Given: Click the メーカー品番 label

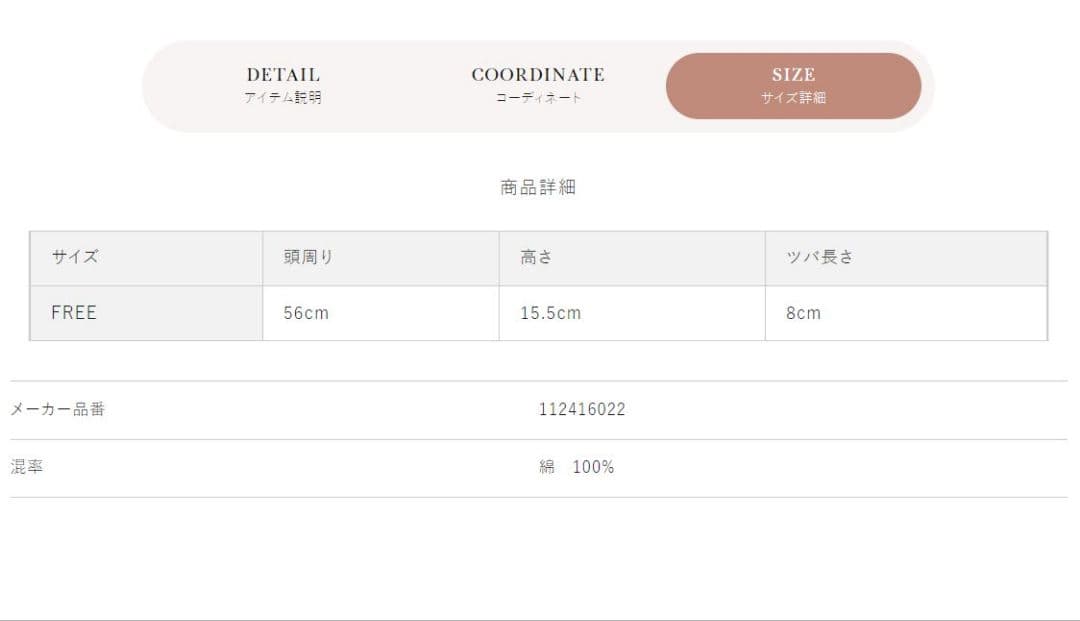Looking at the screenshot, I should 57,410.
